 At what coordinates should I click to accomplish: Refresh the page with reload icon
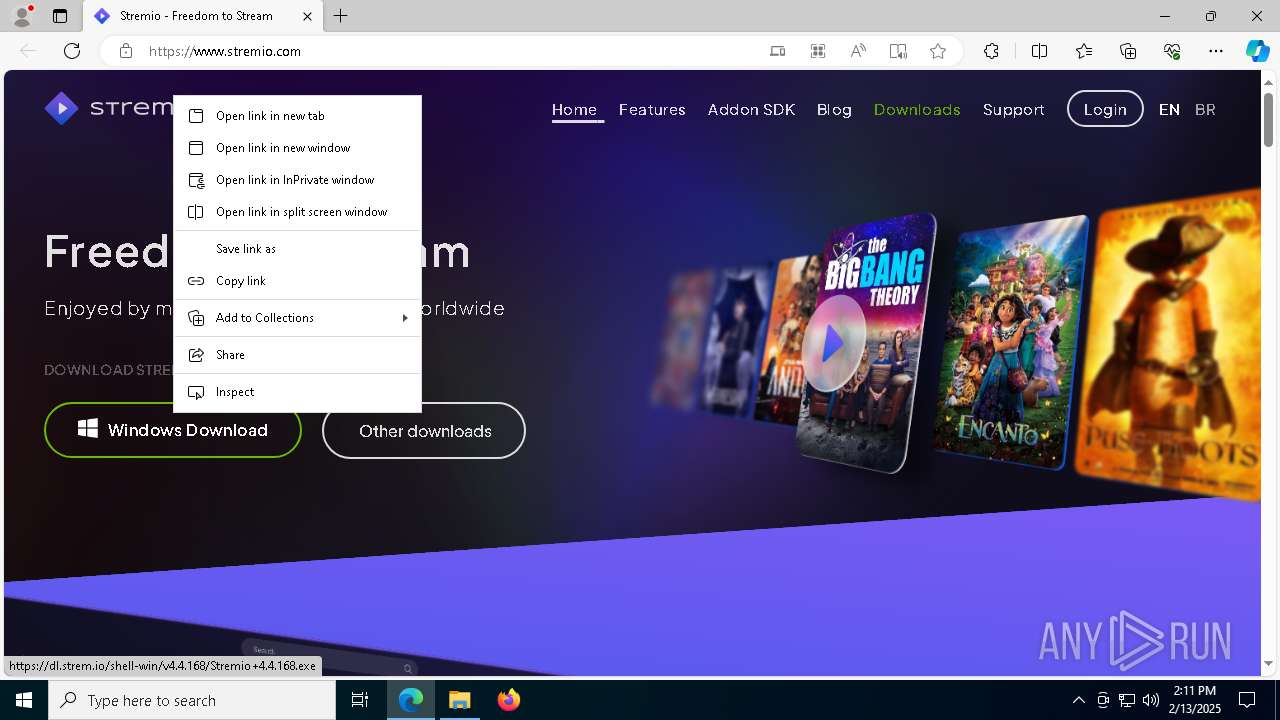[72, 51]
